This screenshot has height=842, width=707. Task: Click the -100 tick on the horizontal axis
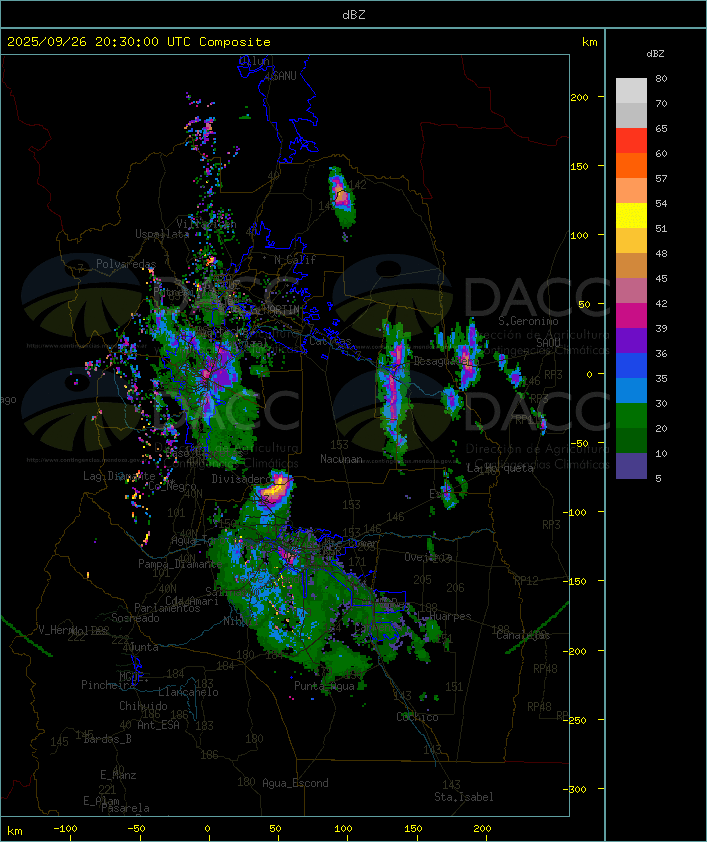coord(65,829)
